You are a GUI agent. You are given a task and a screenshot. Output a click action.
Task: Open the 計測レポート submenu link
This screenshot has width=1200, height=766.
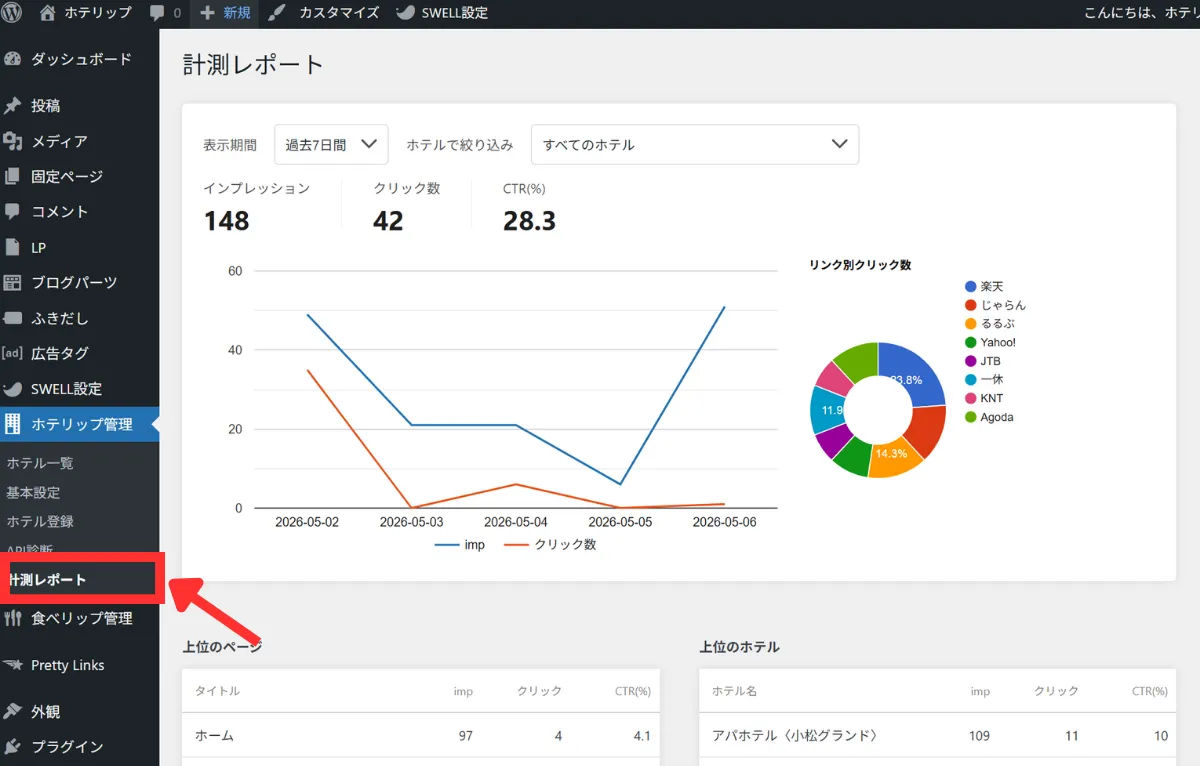[47, 580]
